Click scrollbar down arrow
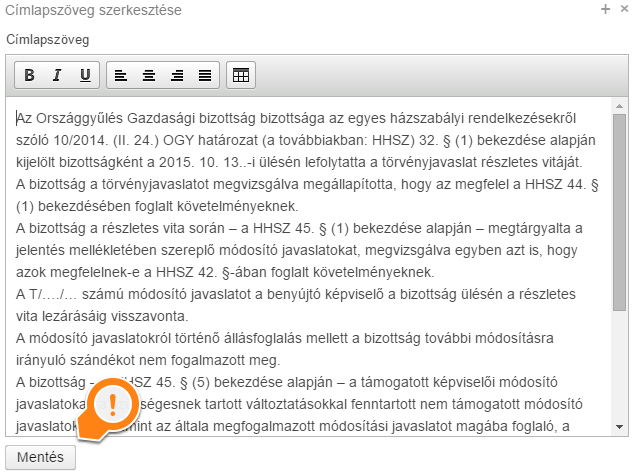This screenshot has width=633, height=475. click(619, 427)
